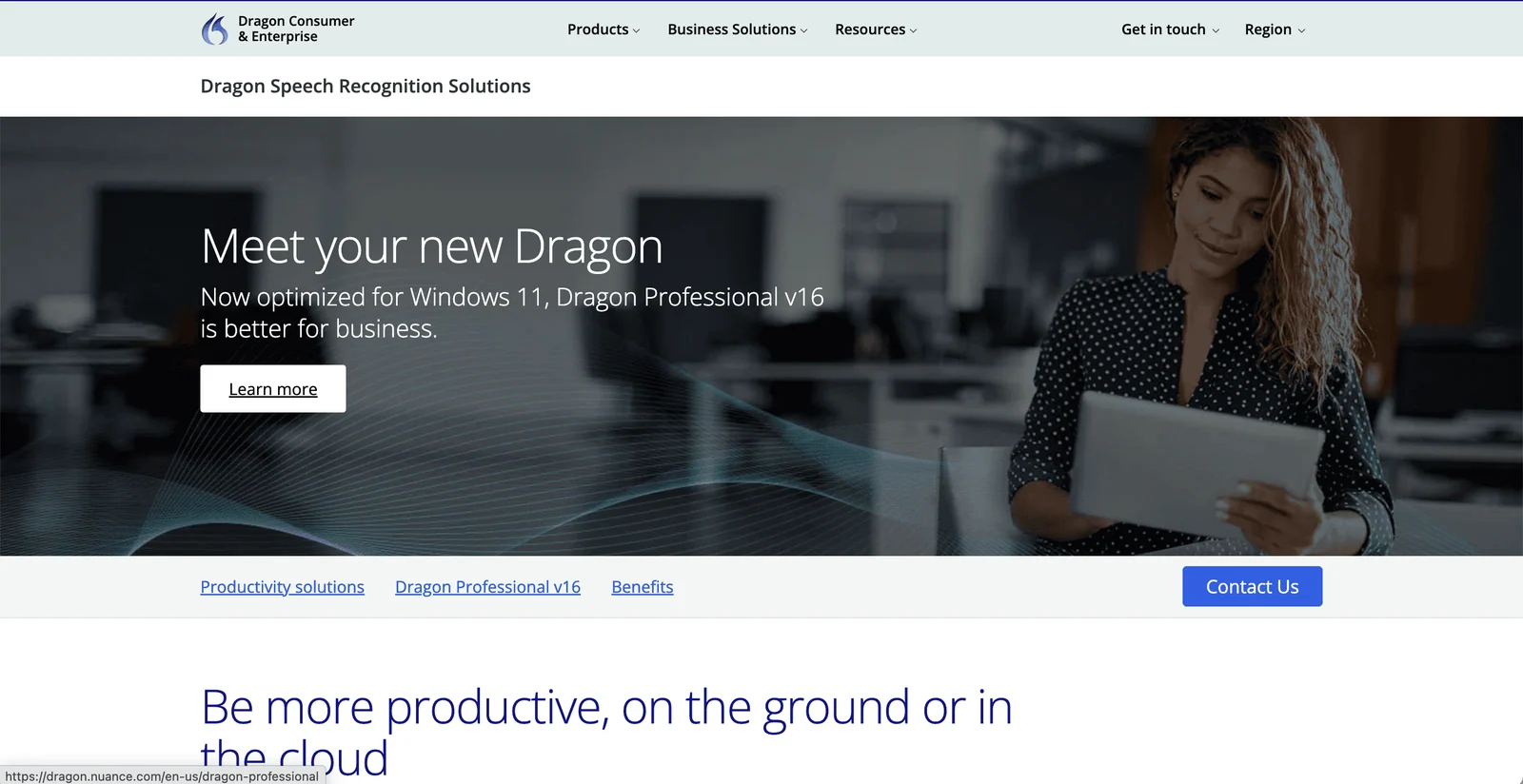Select the Region menu label
Viewport: 1523px width, 784px height.
point(1268,29)
